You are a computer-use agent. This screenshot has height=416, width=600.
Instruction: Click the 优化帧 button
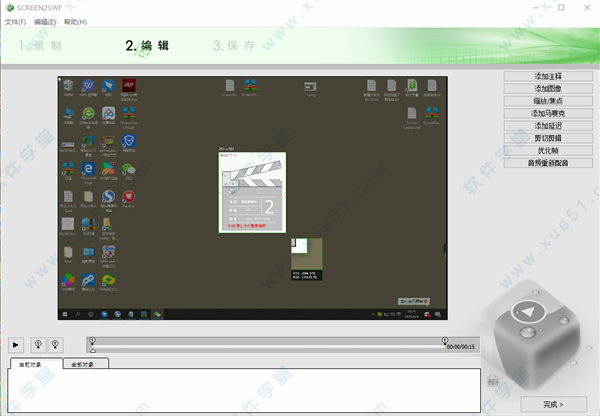point(547,150)
